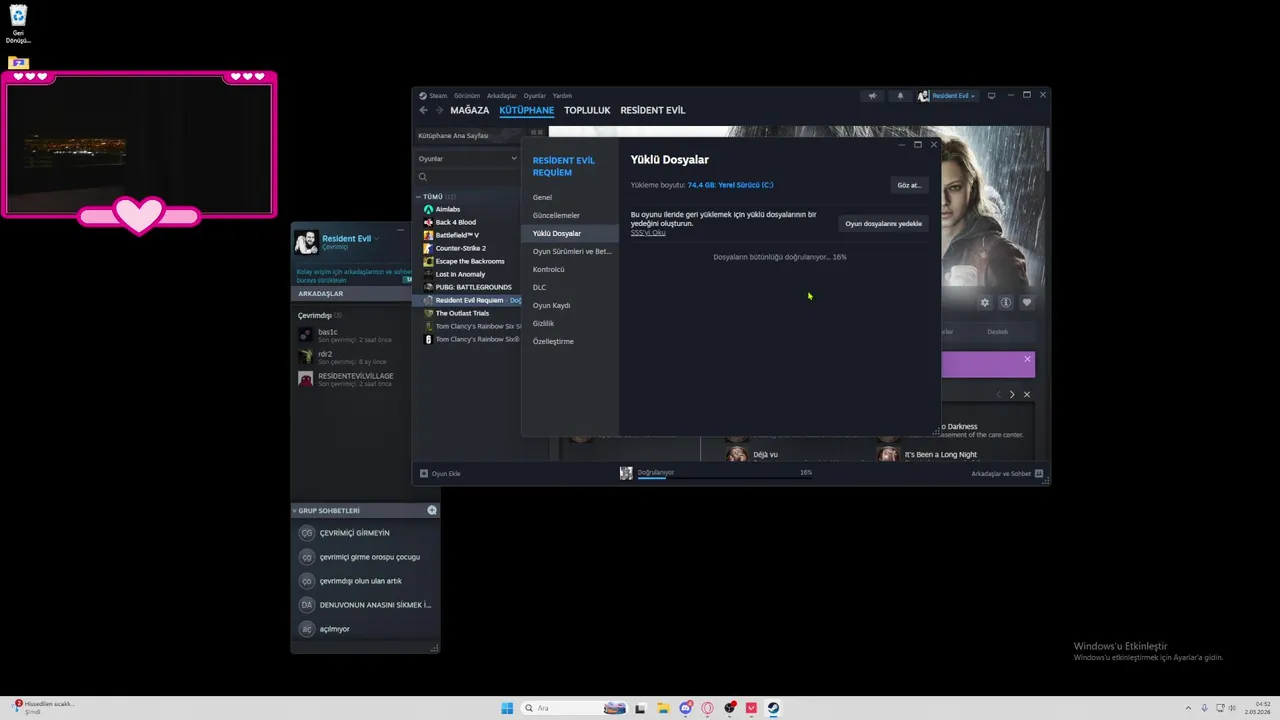Click the Göz at... button
The width and height of the screenshot is (1280, 720).
pyautogui.click(x=909, y=185)
